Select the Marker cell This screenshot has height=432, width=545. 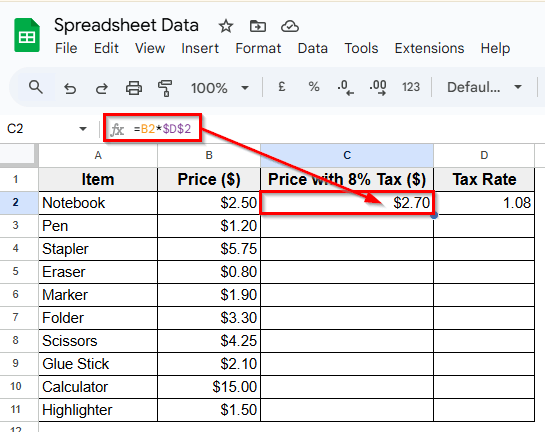pos(98,295)
